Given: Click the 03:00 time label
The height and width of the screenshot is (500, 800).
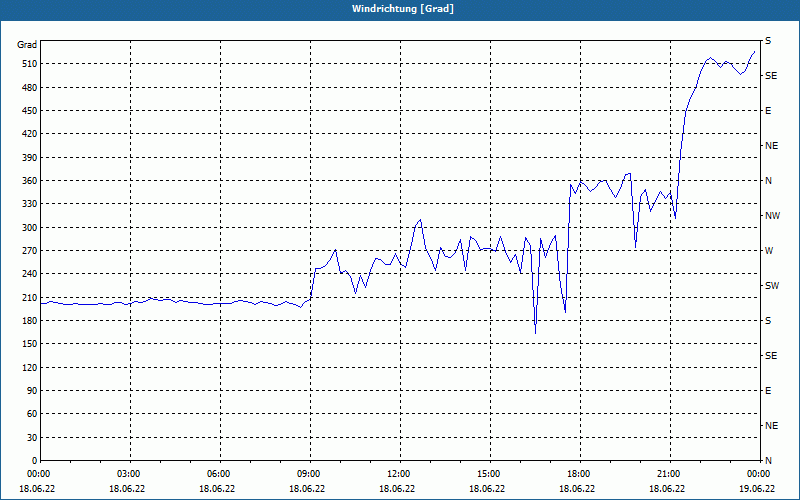Looking at the screenshot, I should (129, 474).
